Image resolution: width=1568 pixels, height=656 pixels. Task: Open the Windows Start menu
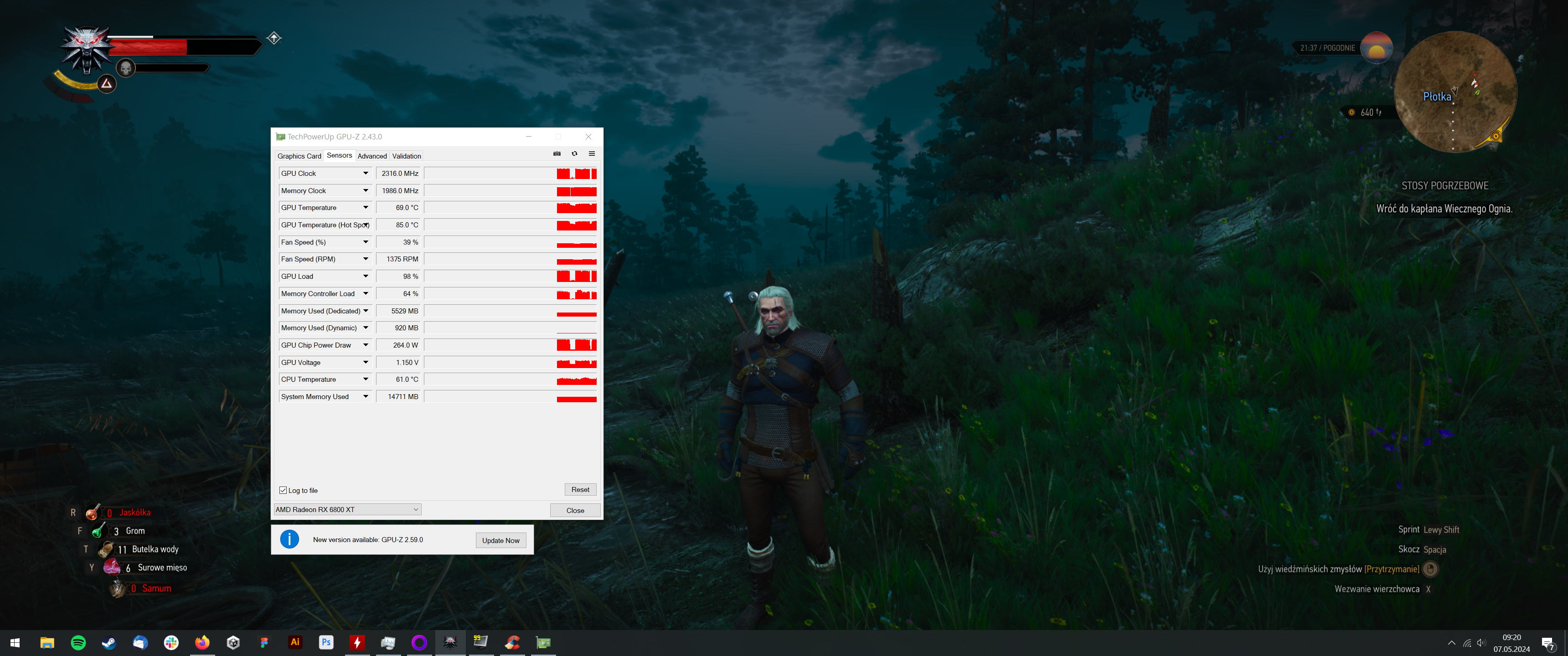click(x=15, y=643)
